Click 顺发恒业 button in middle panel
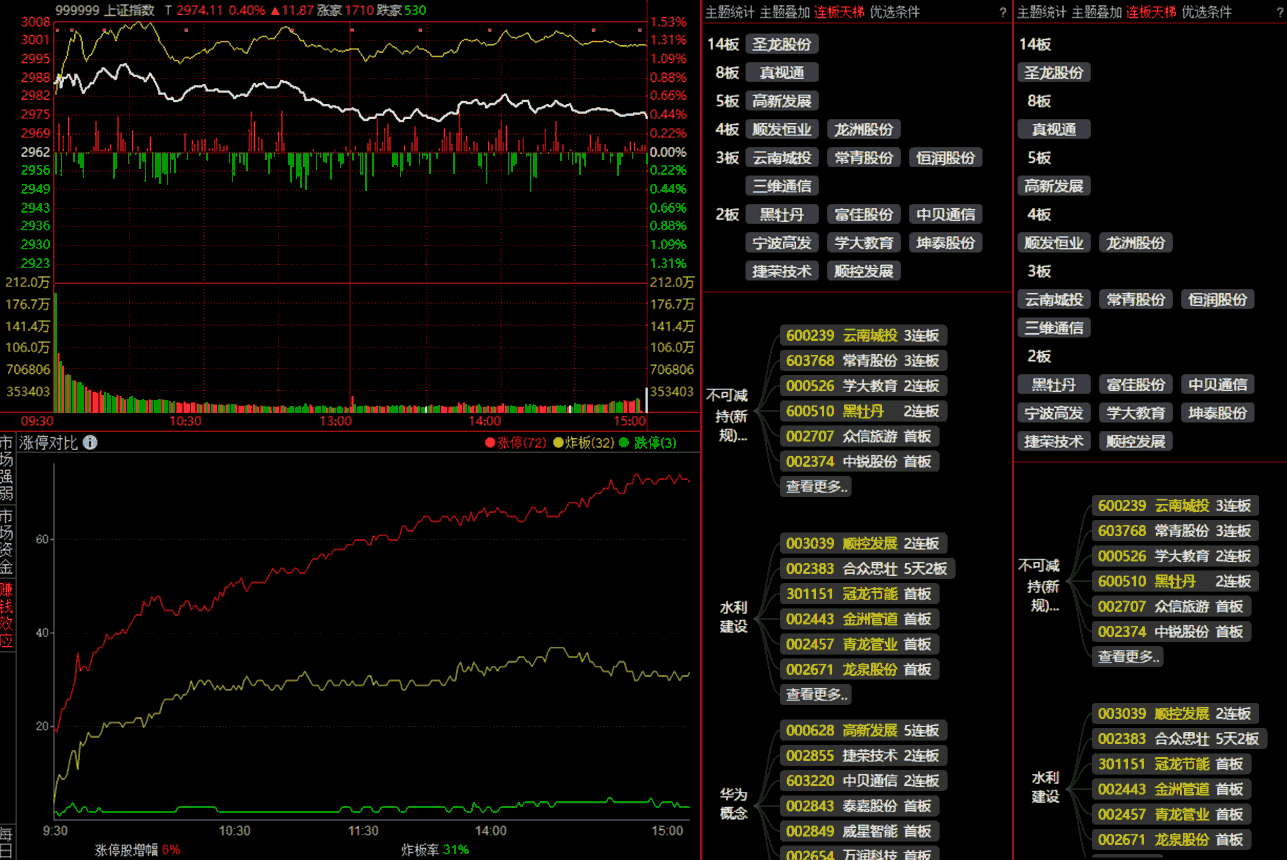 click(782, 129)
